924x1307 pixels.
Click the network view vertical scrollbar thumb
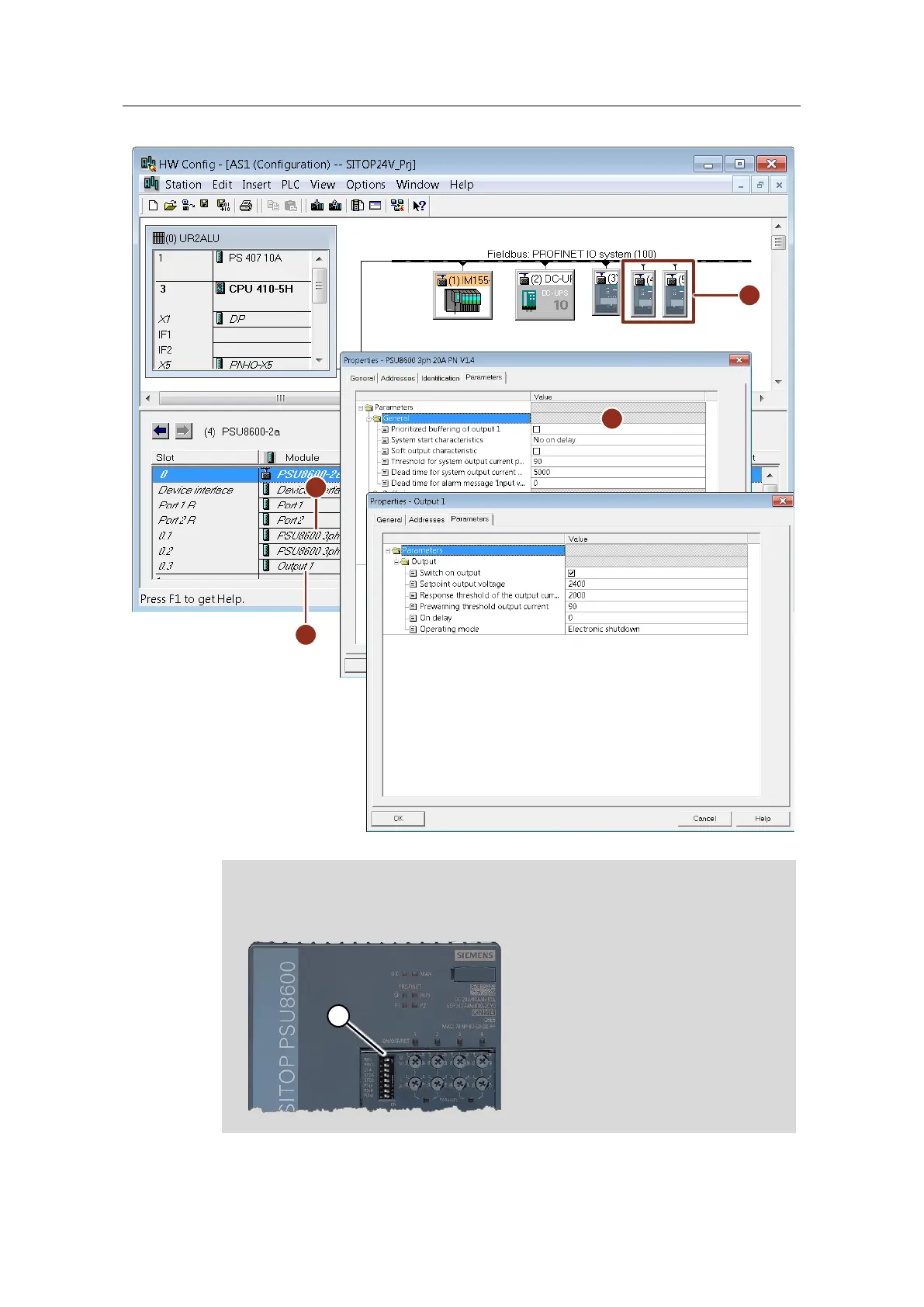(778, 243)
